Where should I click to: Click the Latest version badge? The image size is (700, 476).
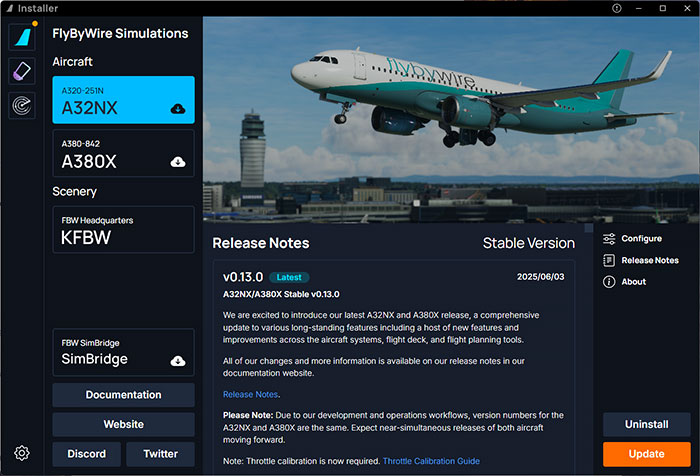pos(289,277)
